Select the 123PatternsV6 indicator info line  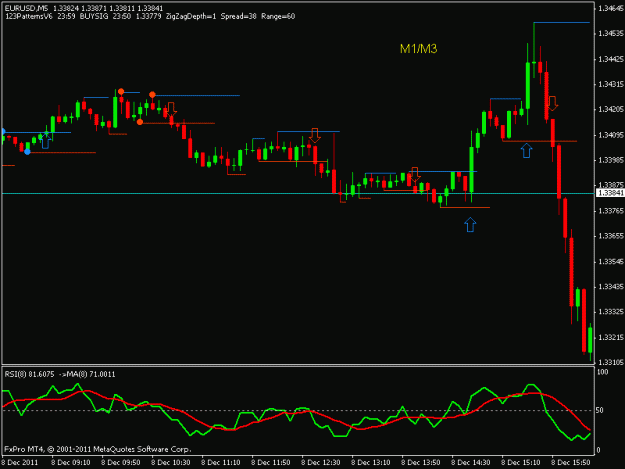(150, 16)
